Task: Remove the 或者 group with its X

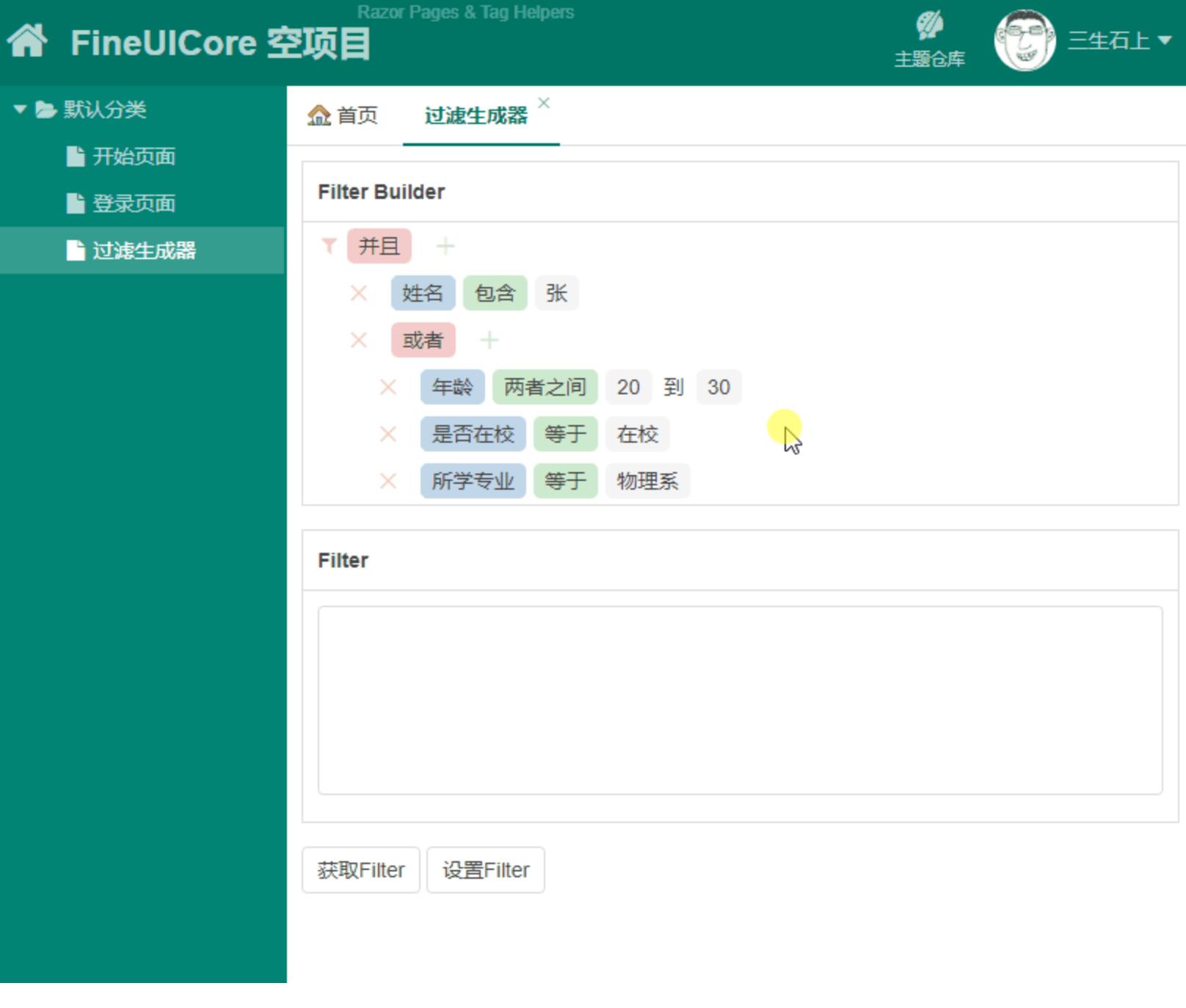Action: [359, 341]
